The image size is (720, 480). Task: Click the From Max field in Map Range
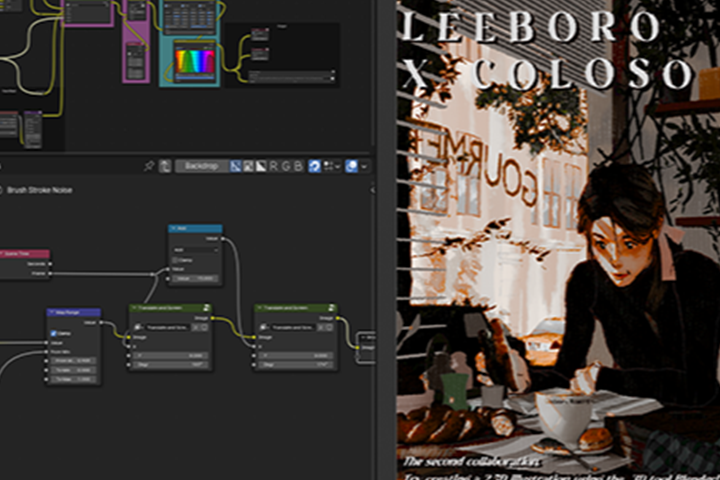tap(73, 361)
